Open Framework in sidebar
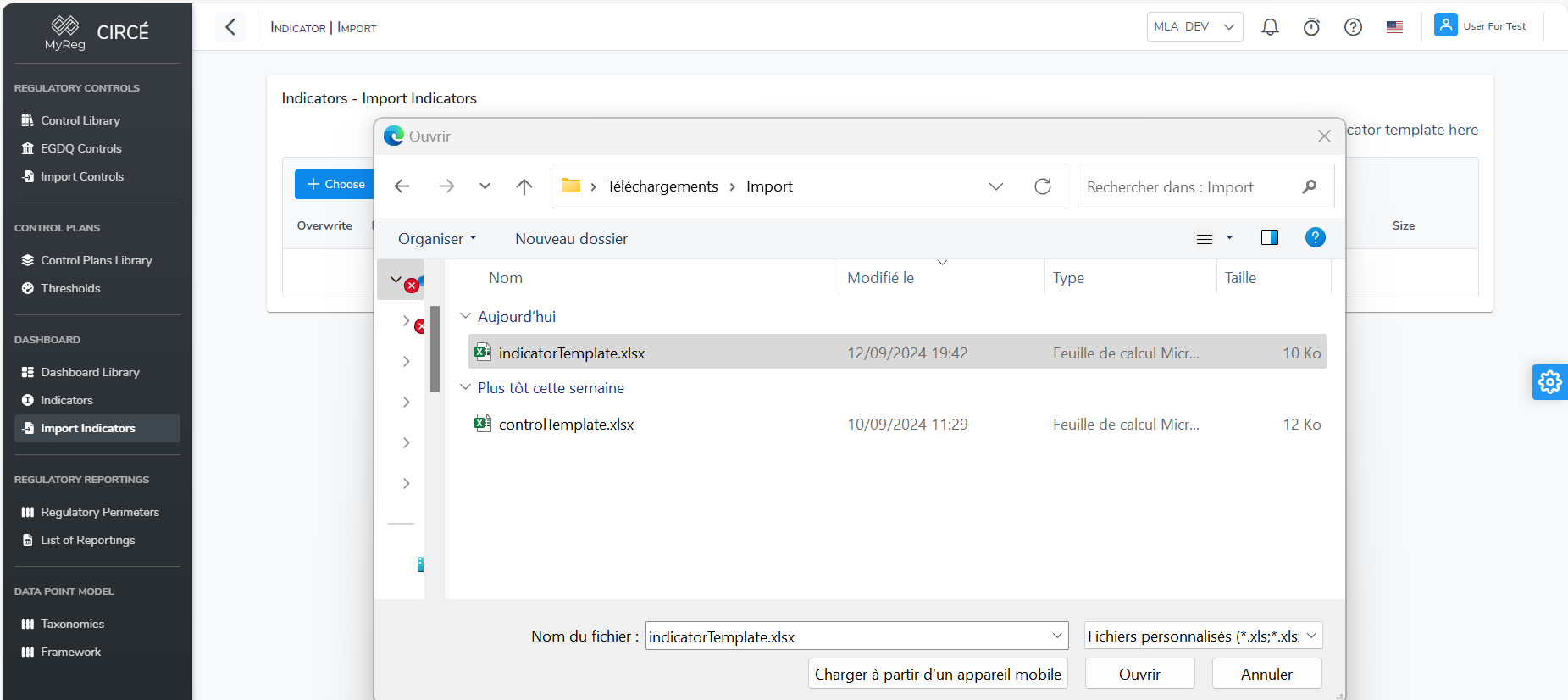Viewport: 1568px width, 700px height. tap(71, 652)
